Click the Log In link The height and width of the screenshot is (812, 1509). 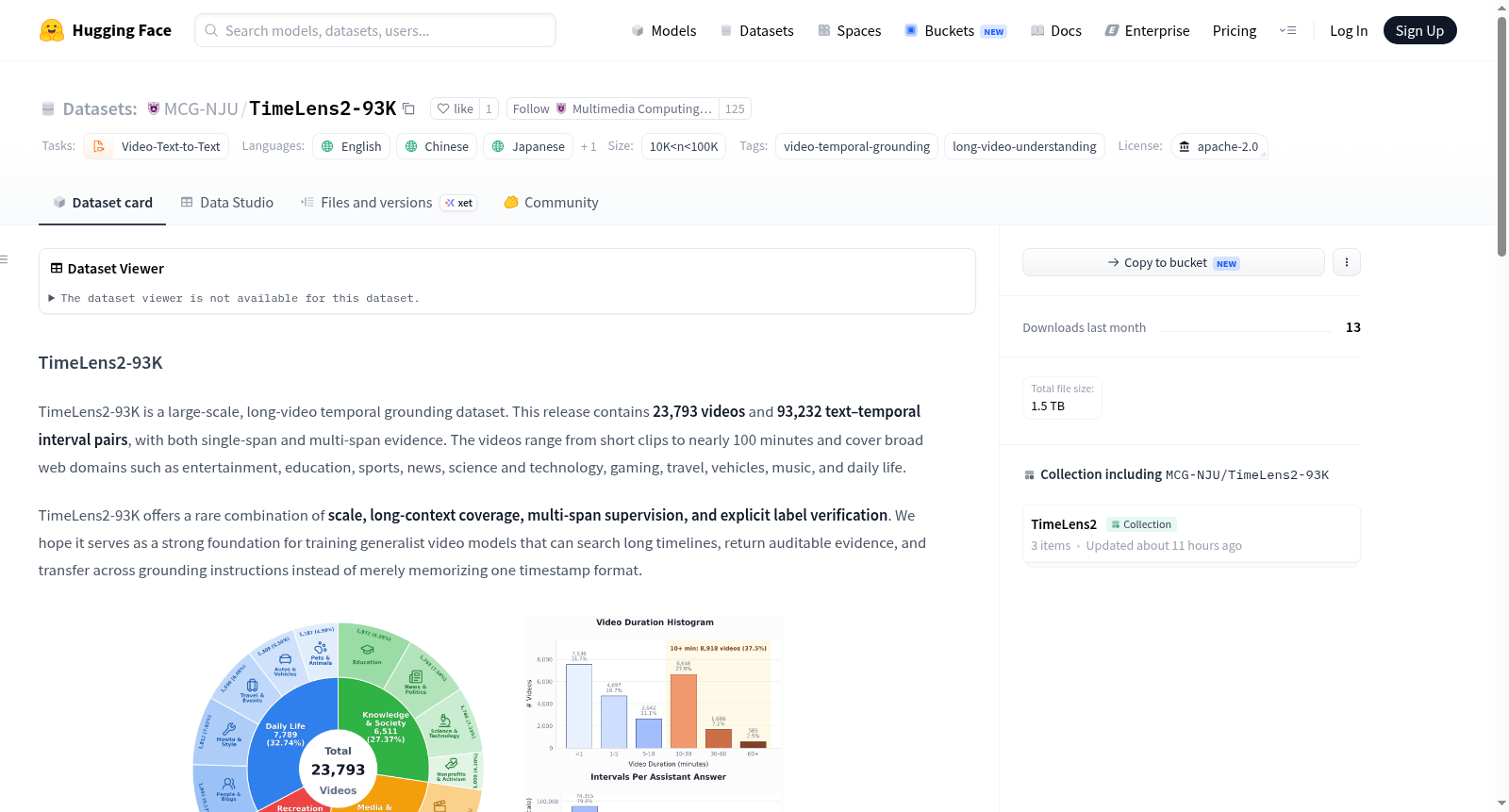(x=1349, y=30)
